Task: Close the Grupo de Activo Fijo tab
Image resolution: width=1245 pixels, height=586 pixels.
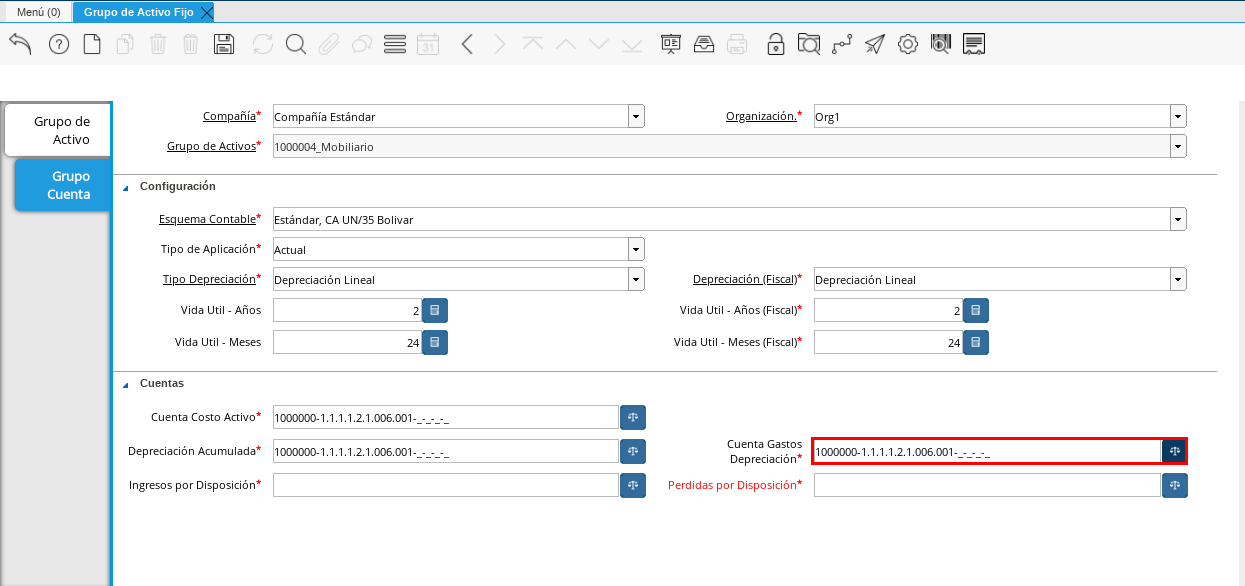Action: [206, 12]
